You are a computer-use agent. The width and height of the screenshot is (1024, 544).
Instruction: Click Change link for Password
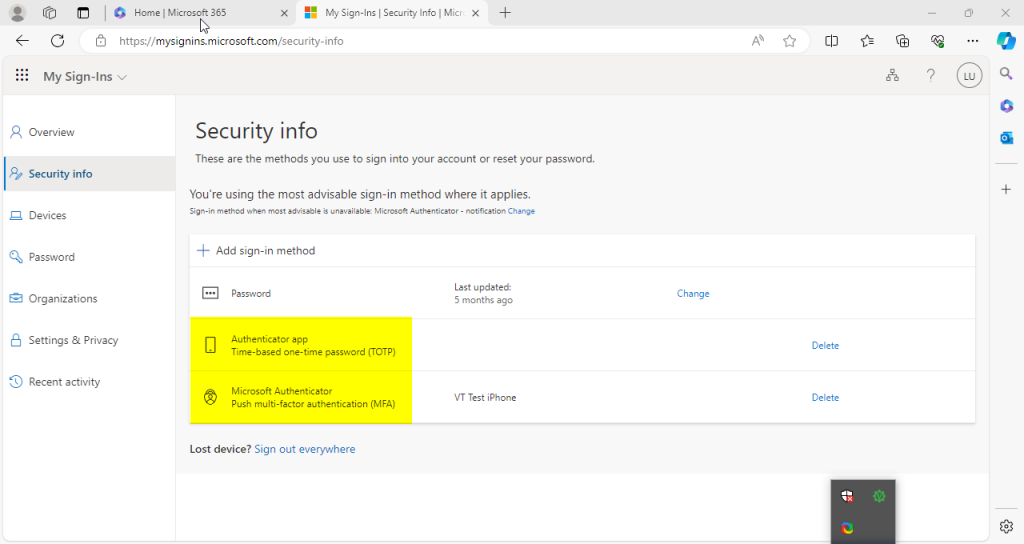(x=693, y=294)
